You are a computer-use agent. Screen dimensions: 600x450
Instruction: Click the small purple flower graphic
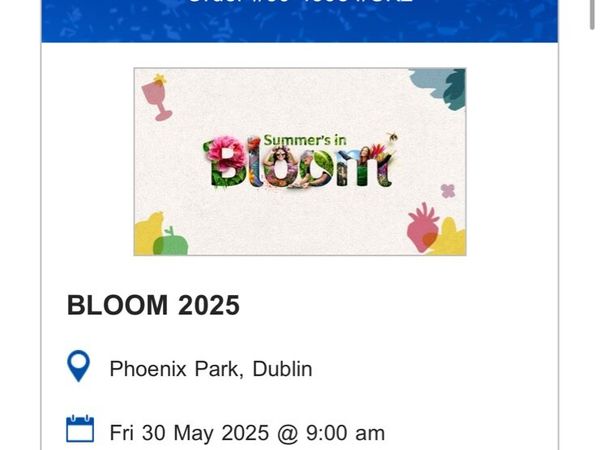coord(448,191)
